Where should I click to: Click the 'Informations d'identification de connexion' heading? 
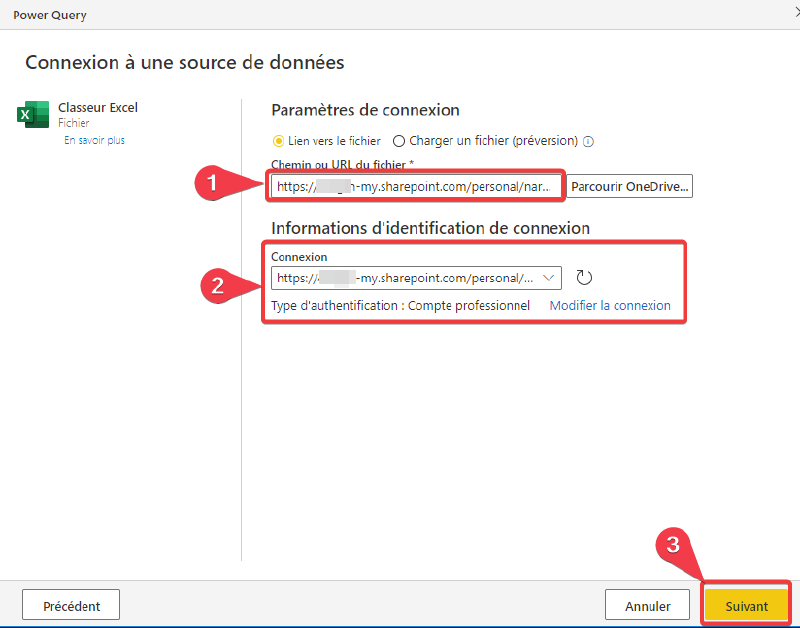(431, 228)
